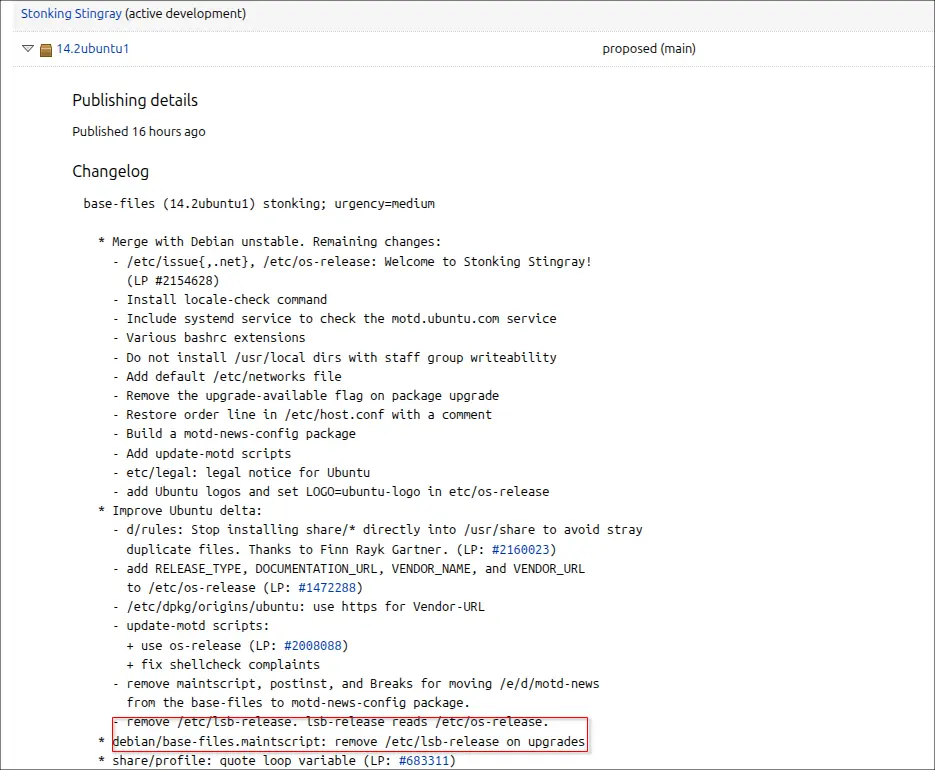This screenshot has width=935, height=770.
Task: Click the 'Various bashrc extensions' line
Action: tap(209, 338)
